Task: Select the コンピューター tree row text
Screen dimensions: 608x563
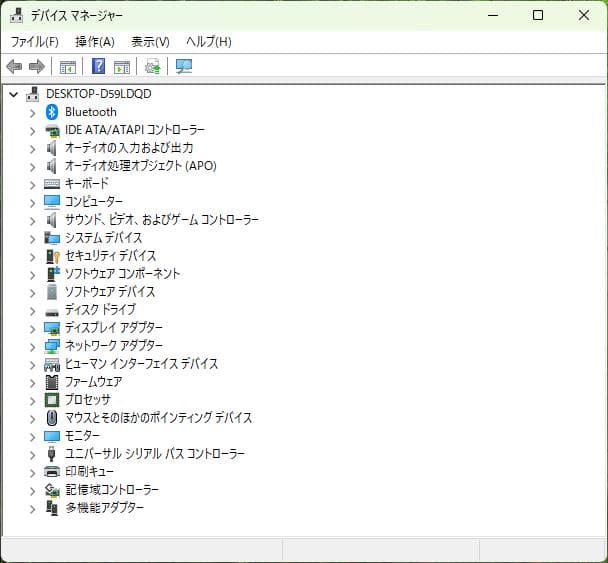Action: pyautogui.click(x=93, y=201)
